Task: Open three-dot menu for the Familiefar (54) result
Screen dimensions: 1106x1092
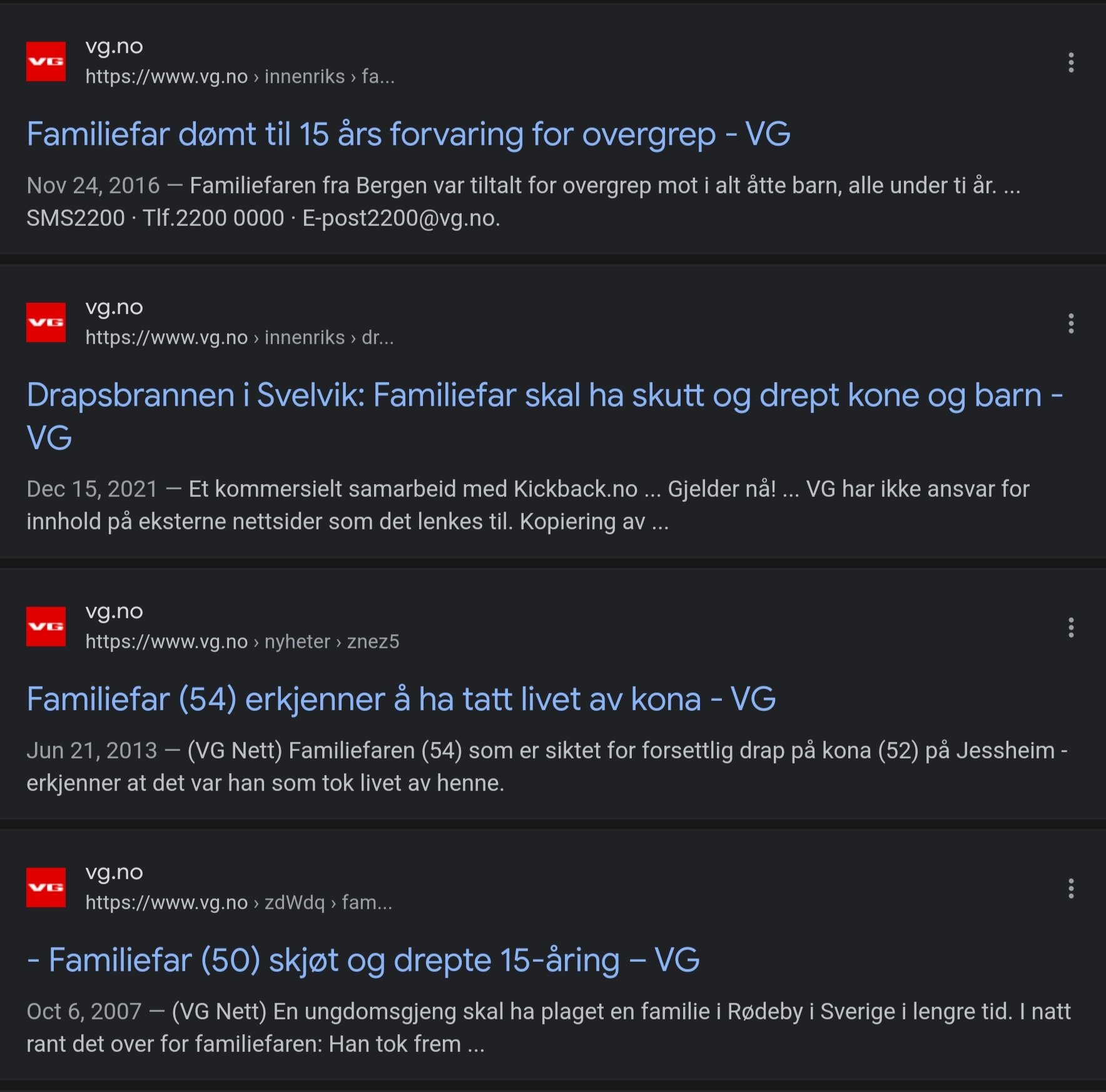Action: 1071,627
